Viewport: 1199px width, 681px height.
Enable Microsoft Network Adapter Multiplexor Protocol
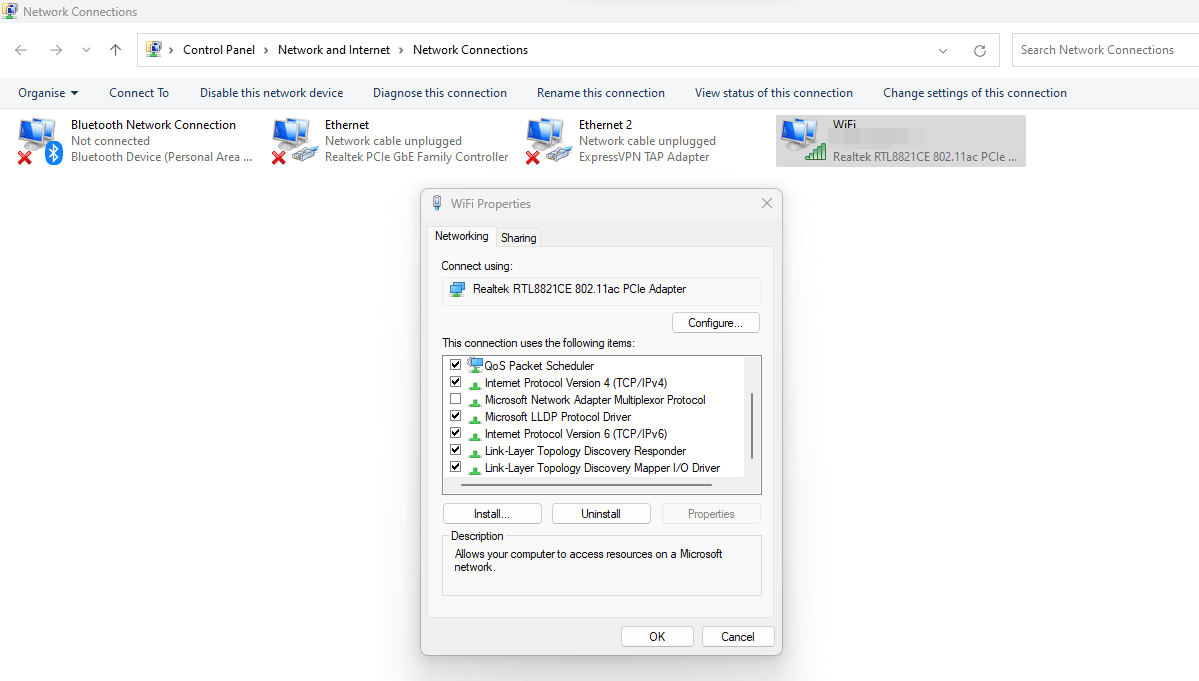coord(456,398)
